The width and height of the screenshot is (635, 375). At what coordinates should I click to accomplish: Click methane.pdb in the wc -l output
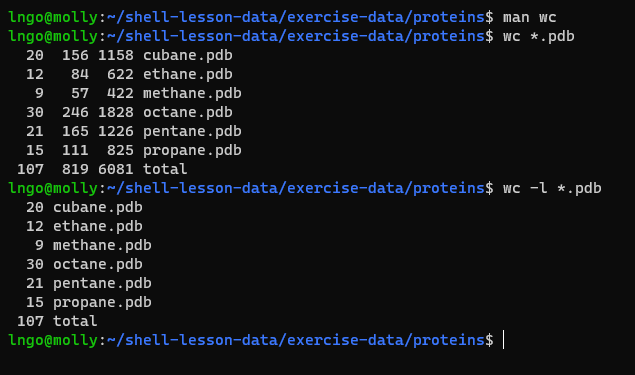[x=102, y=245]
